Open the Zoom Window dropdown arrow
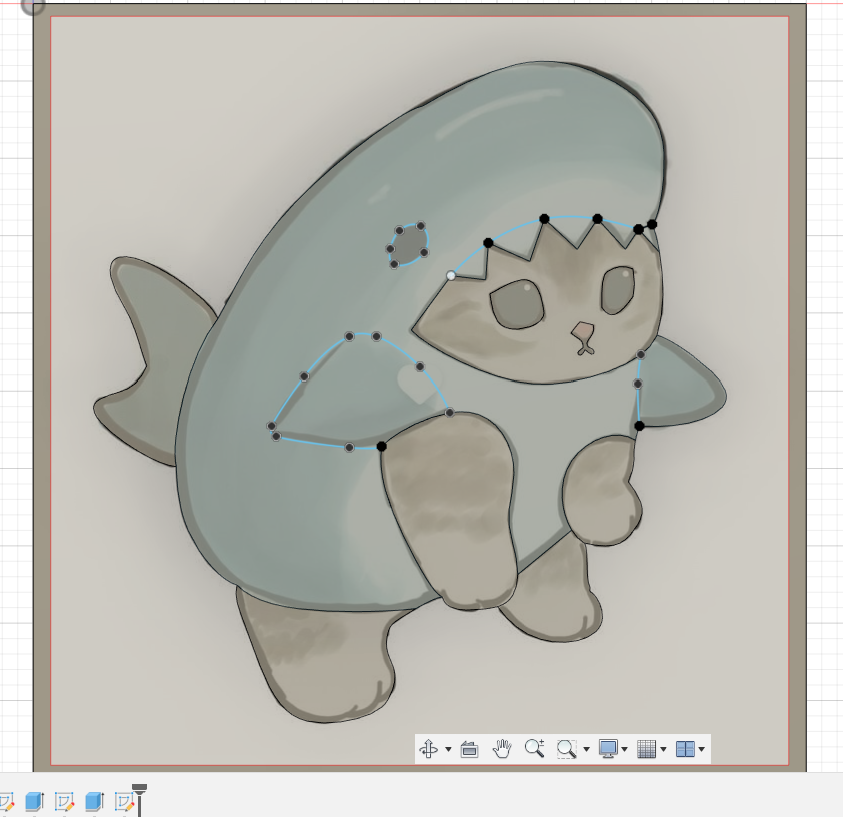 point(587,749)
